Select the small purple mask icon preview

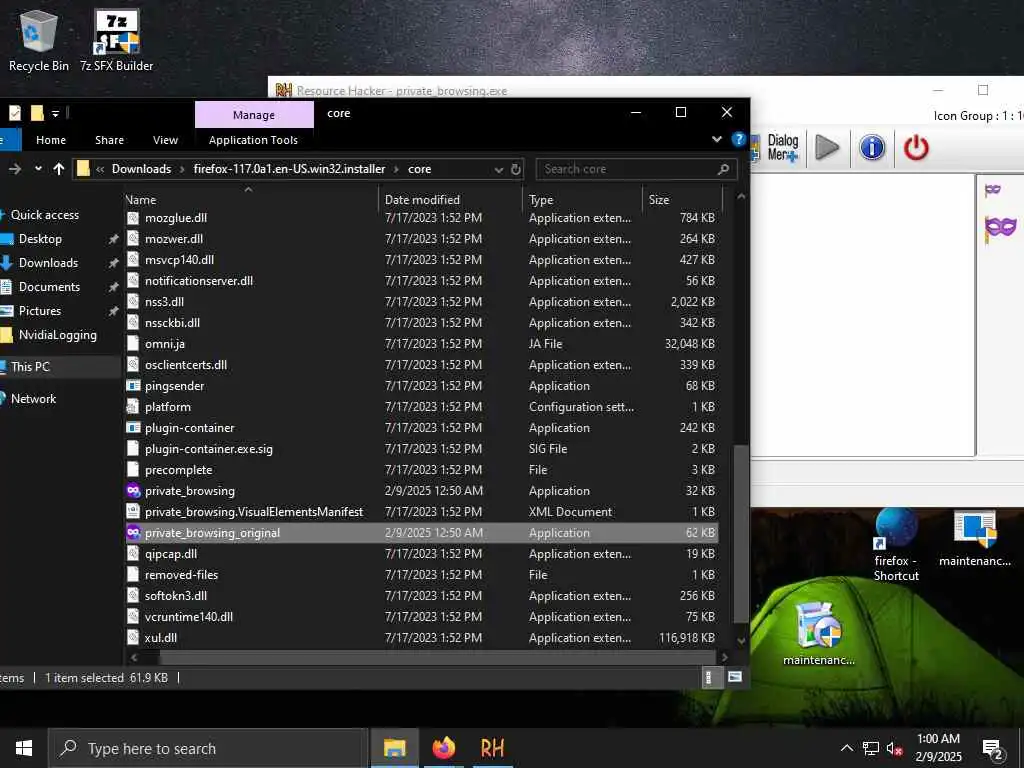(x=993, y=190)
